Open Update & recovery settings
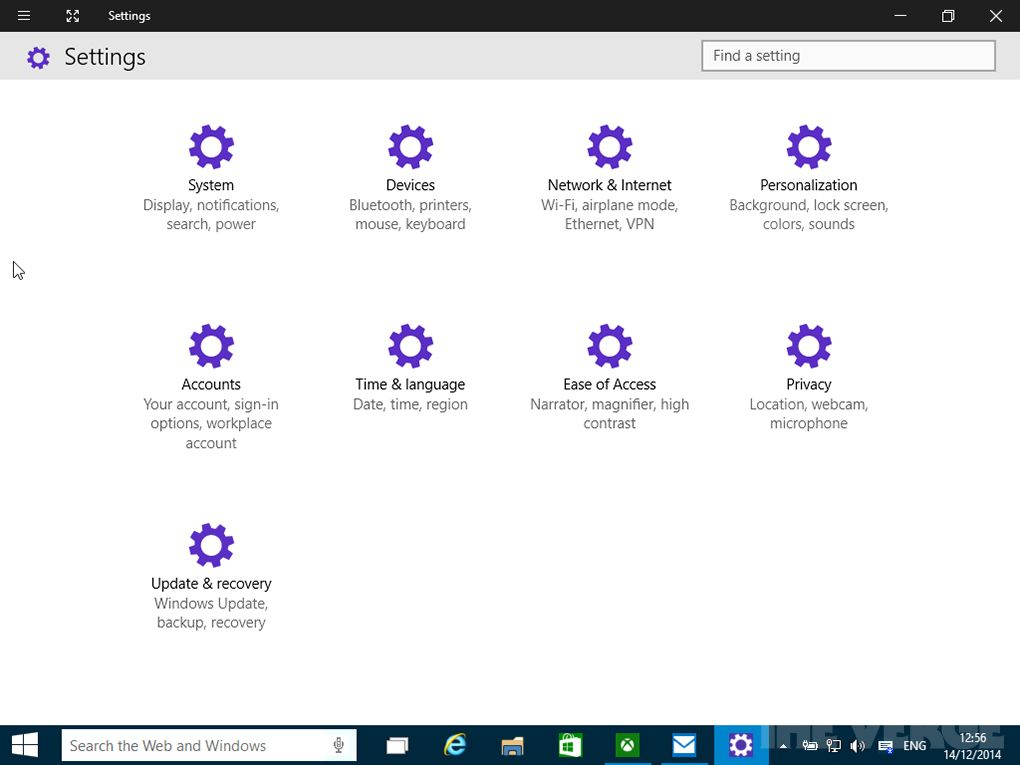 (x=210, y=565)
